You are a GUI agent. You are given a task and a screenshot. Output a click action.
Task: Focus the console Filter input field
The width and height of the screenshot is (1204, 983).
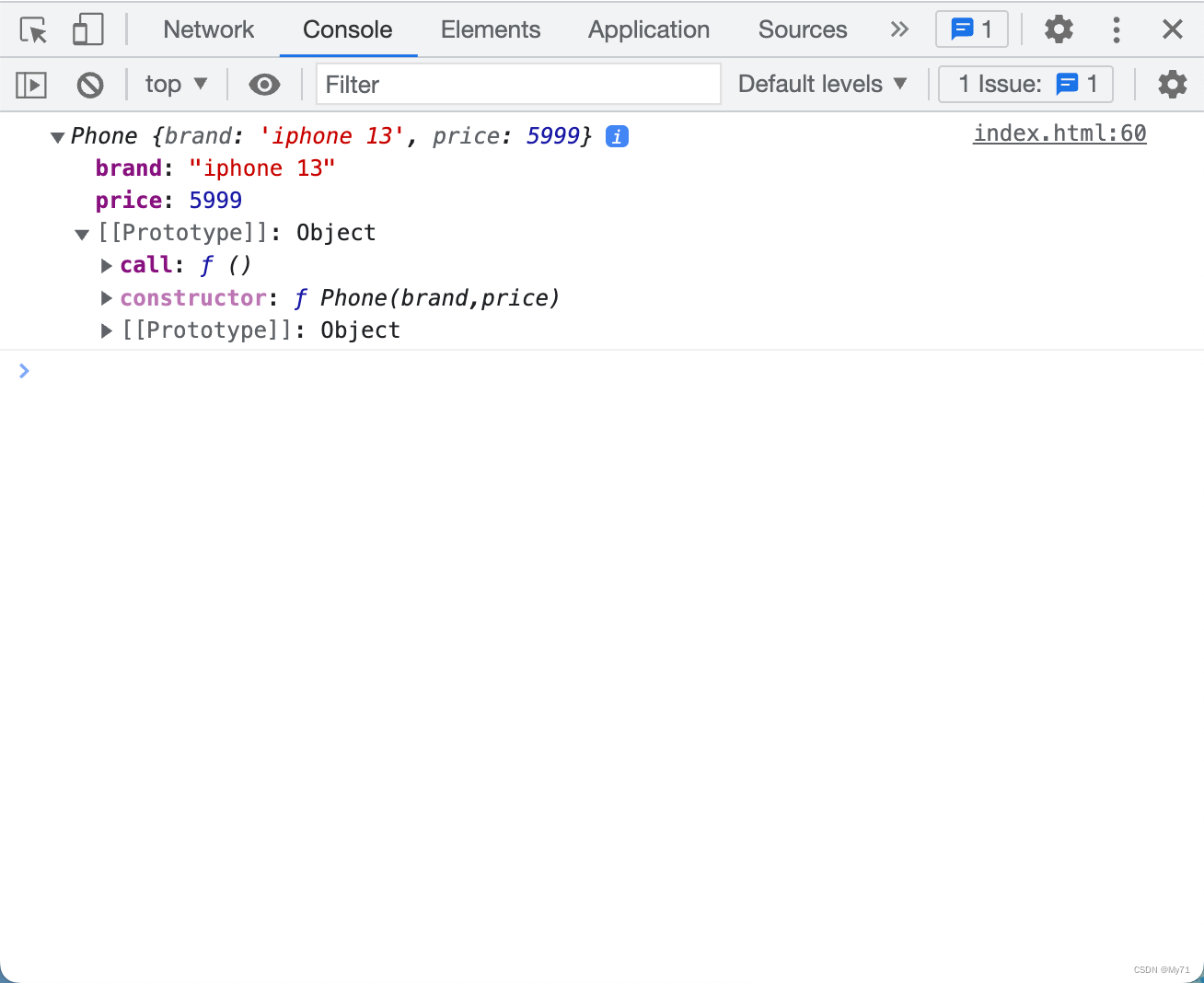coord(517,85)
